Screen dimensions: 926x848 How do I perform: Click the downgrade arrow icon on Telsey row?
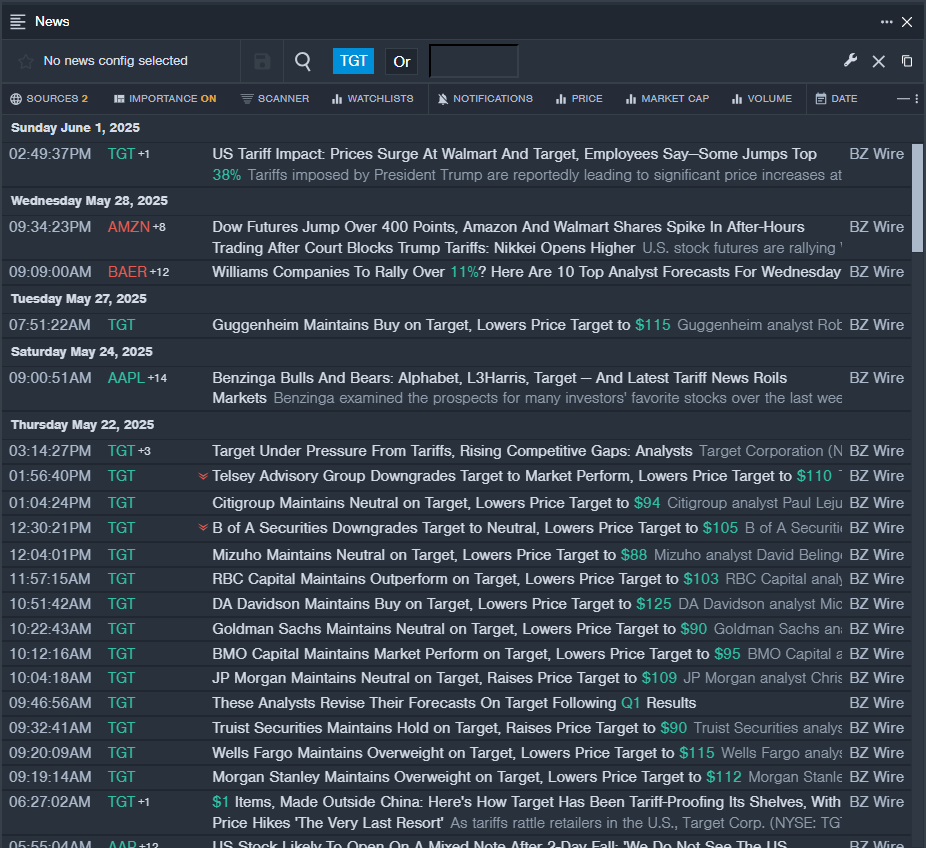coord(203,476)
